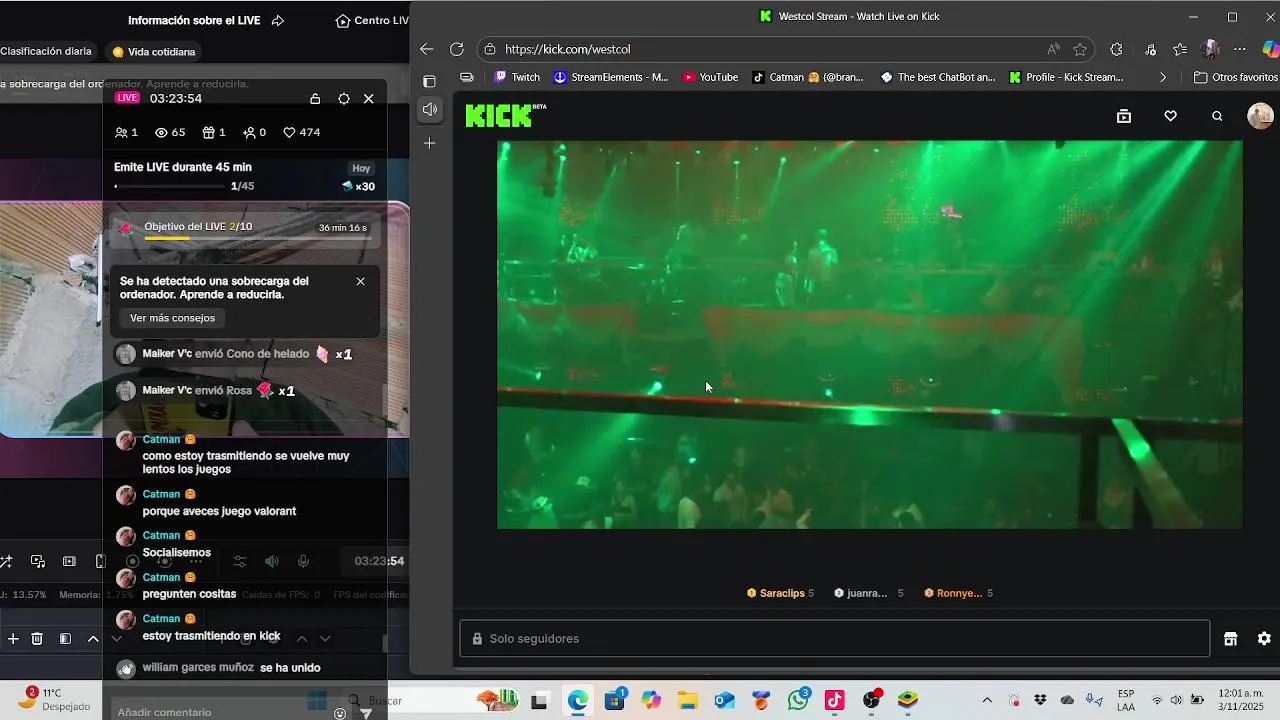This screenshot has width=1280, height=720.
Task: Toggle the LIVE Studio microphone
Action: click(303, 561)
